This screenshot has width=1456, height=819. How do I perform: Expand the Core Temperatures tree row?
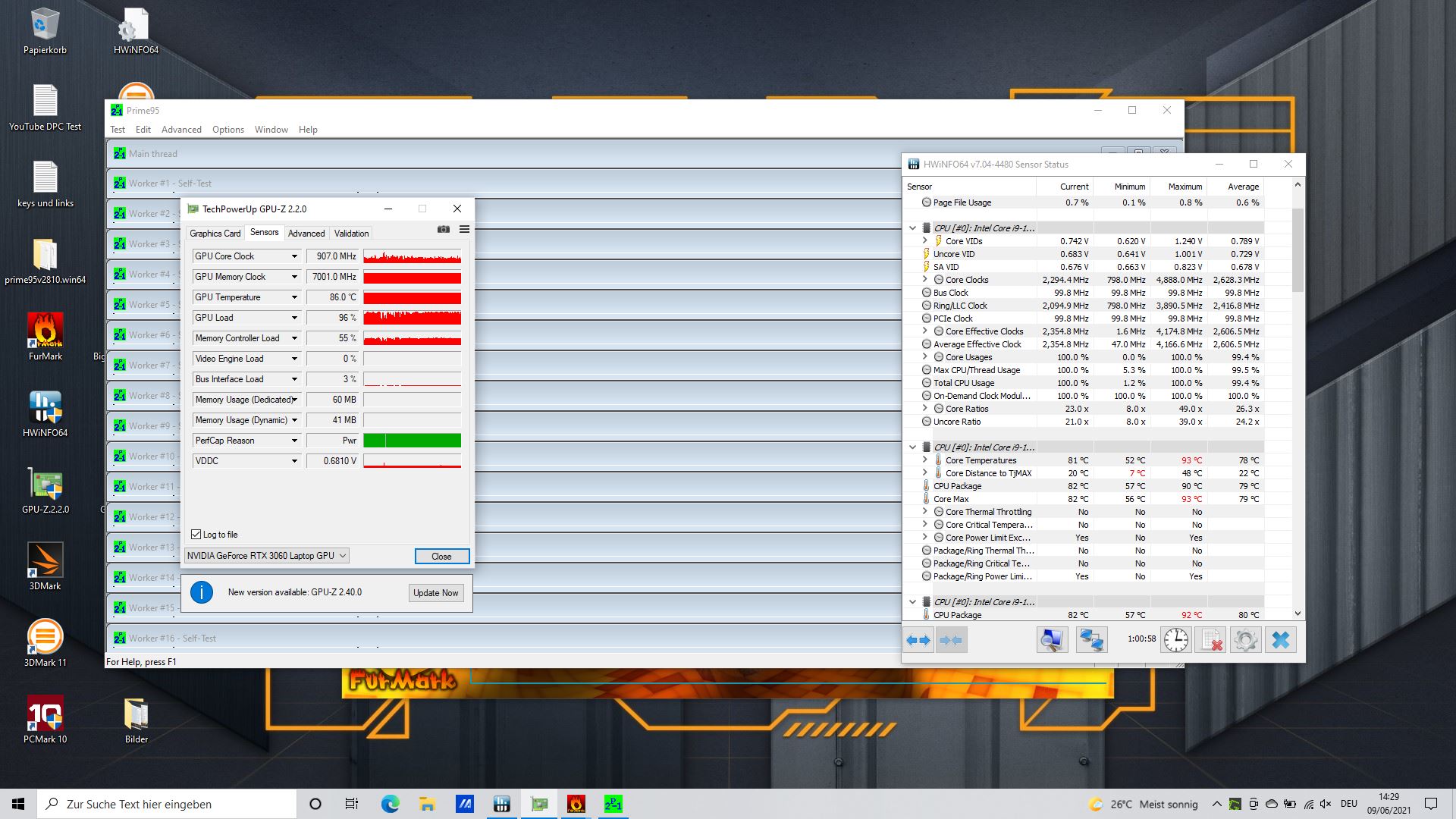tap(924, 460)
